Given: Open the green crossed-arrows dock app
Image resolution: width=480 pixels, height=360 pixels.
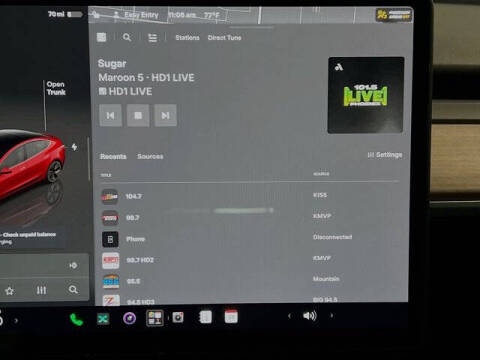Looking at the screenshot, I should (x=103, y=319).
